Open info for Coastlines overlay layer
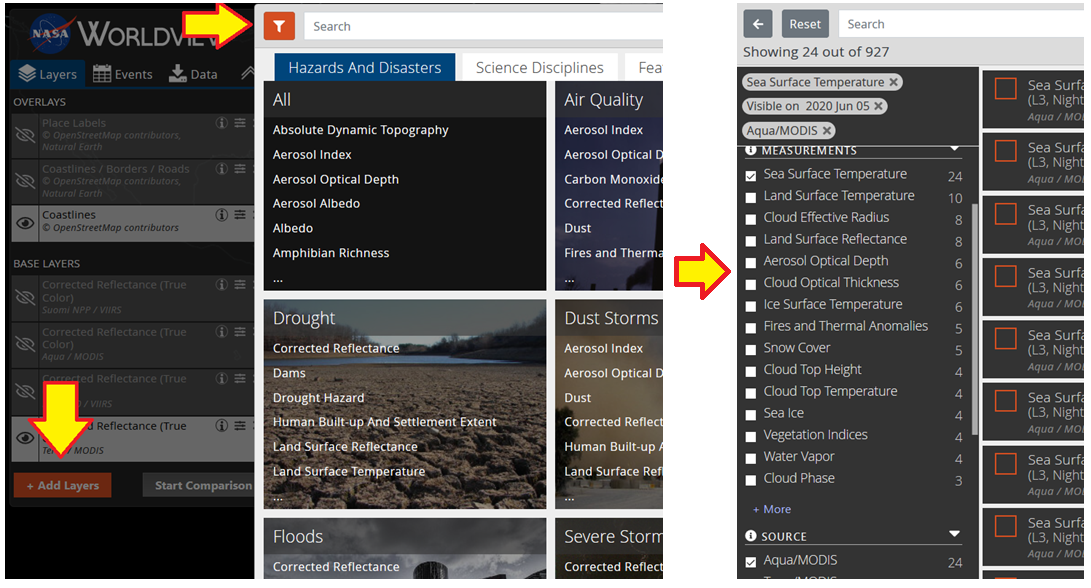The width and height of the screenshot is (1091, 588). click(221, 215)
